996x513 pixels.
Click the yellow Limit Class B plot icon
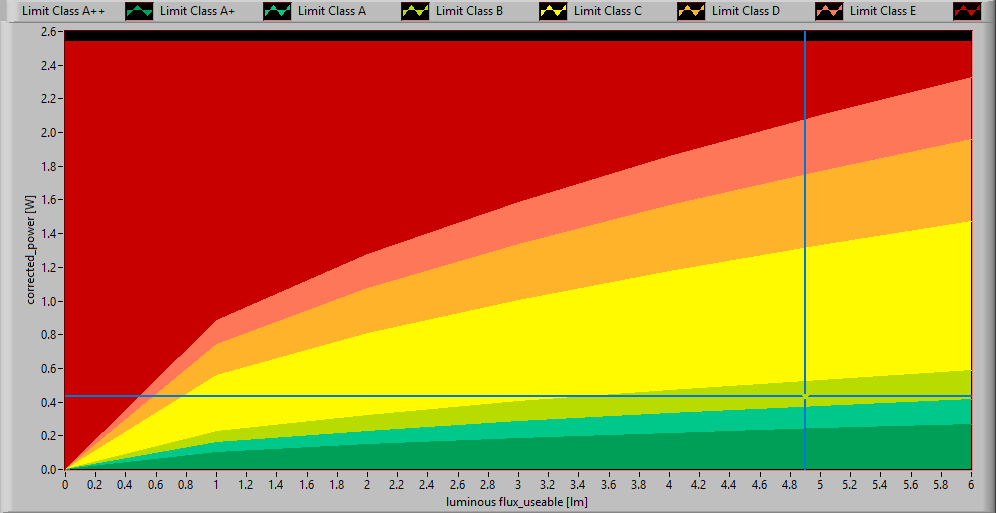point(553,12)
